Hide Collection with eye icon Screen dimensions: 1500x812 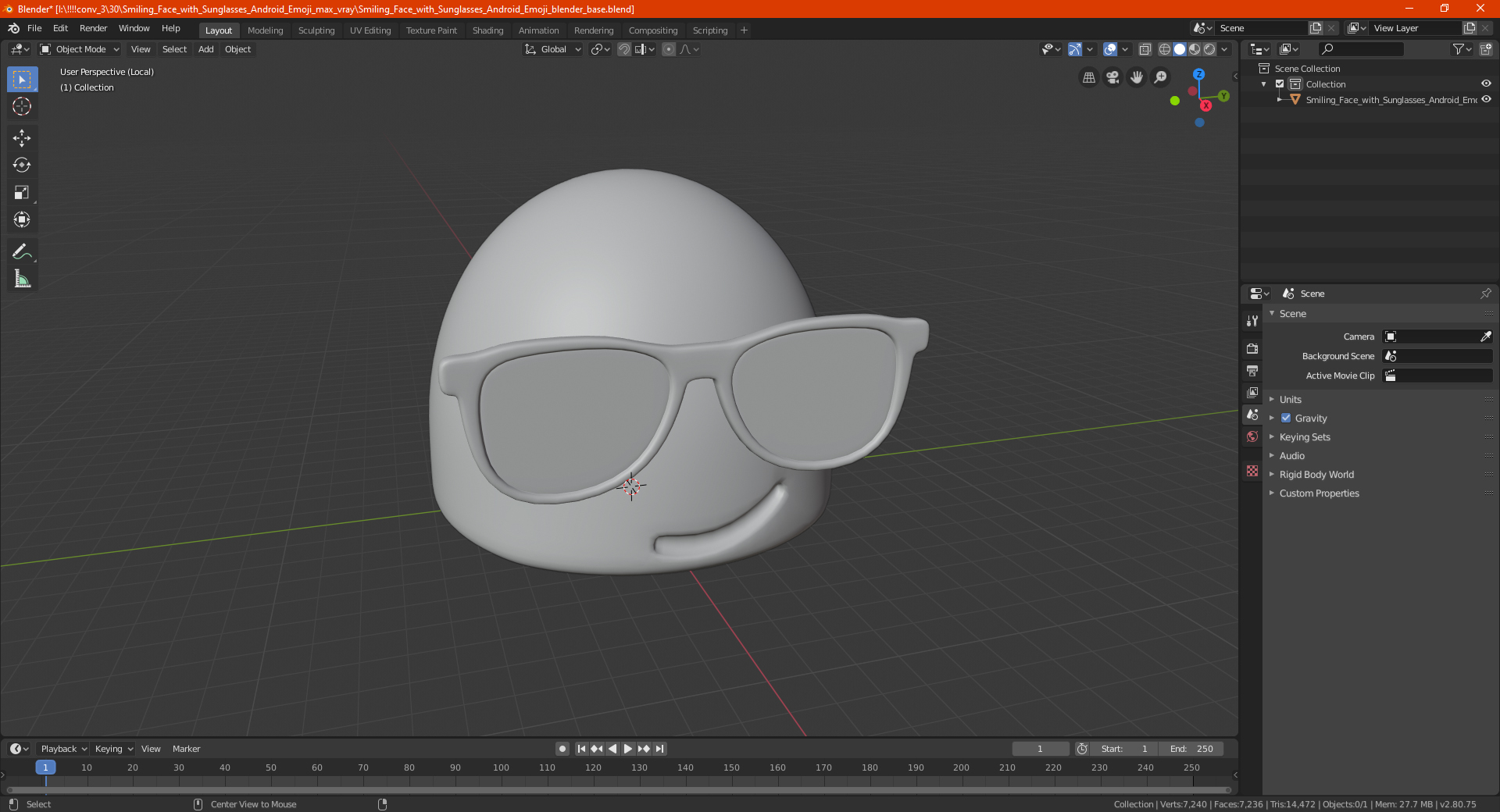(1486, 84)
